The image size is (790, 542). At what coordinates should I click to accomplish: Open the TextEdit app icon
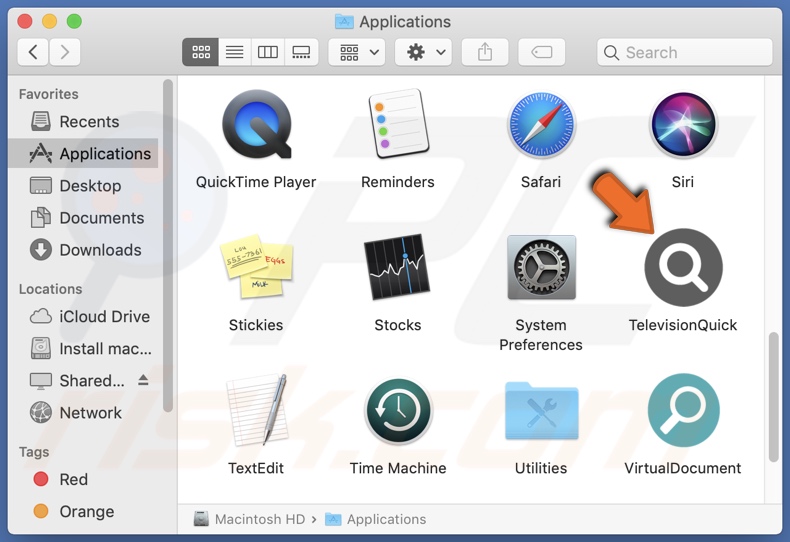pos(257,410)
